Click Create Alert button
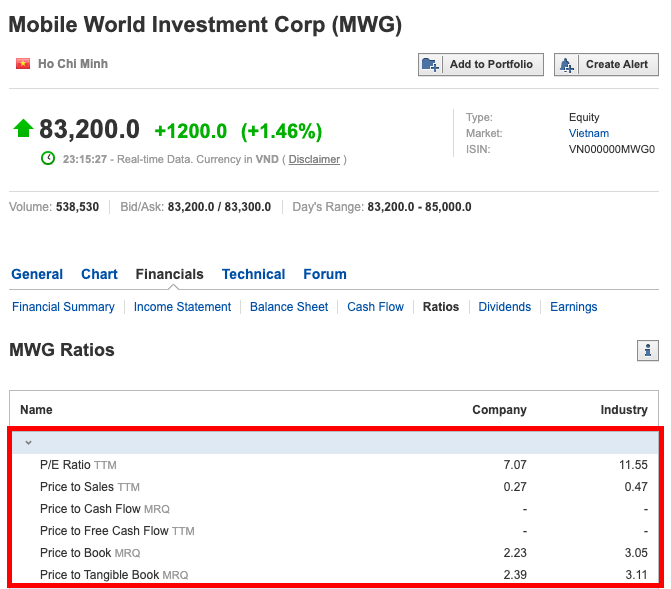 point(606,64)
